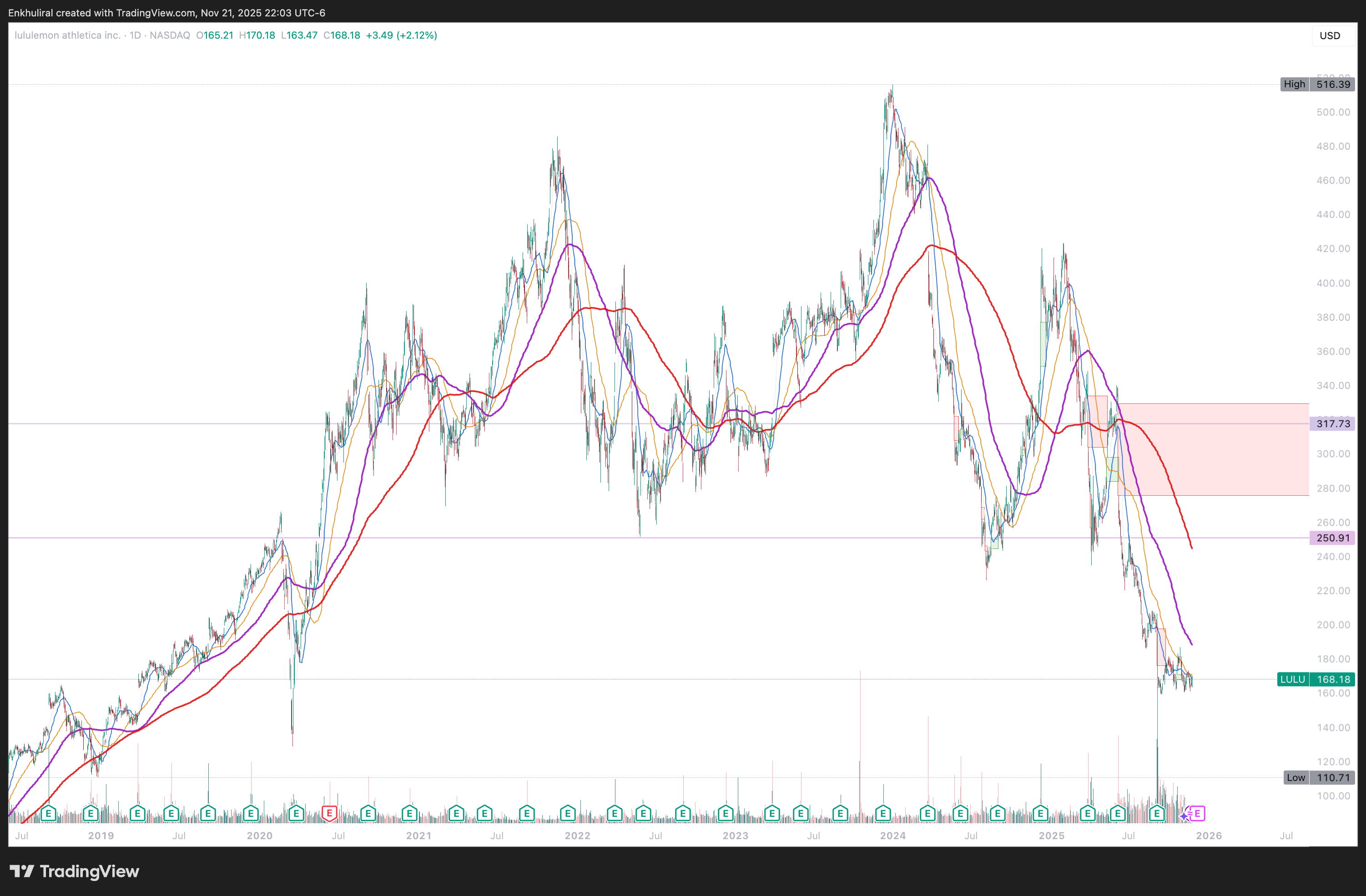This screenshot has height=896, width=1366.
Task: Click the lululemon athletica inc. symbol title
Action: pos(68,35)
